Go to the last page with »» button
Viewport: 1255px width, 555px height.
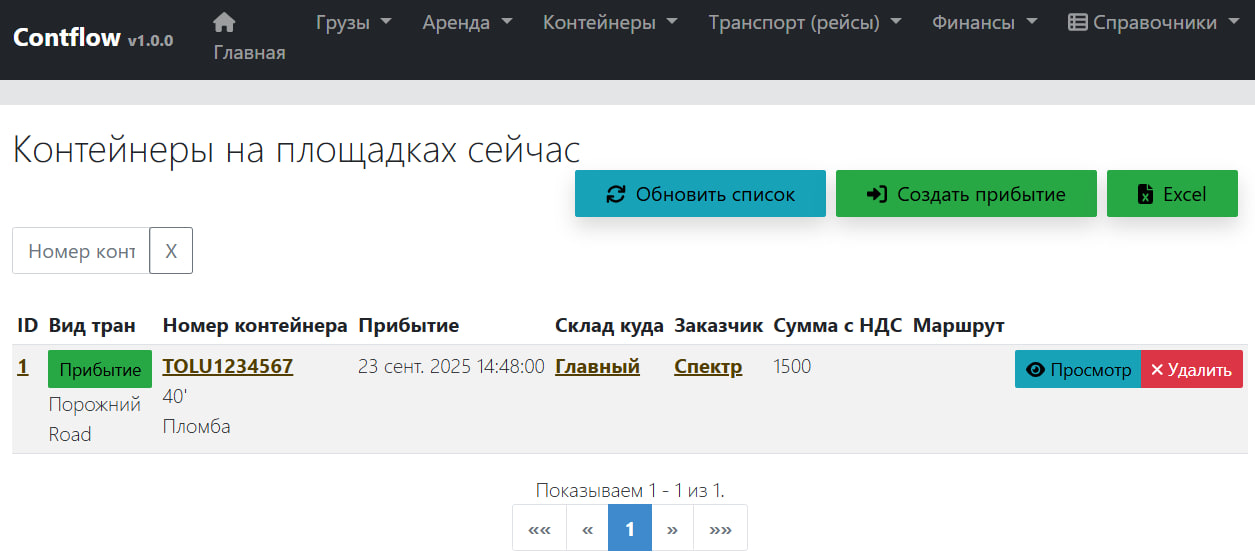pyautogui.click(x=720, y=529)
